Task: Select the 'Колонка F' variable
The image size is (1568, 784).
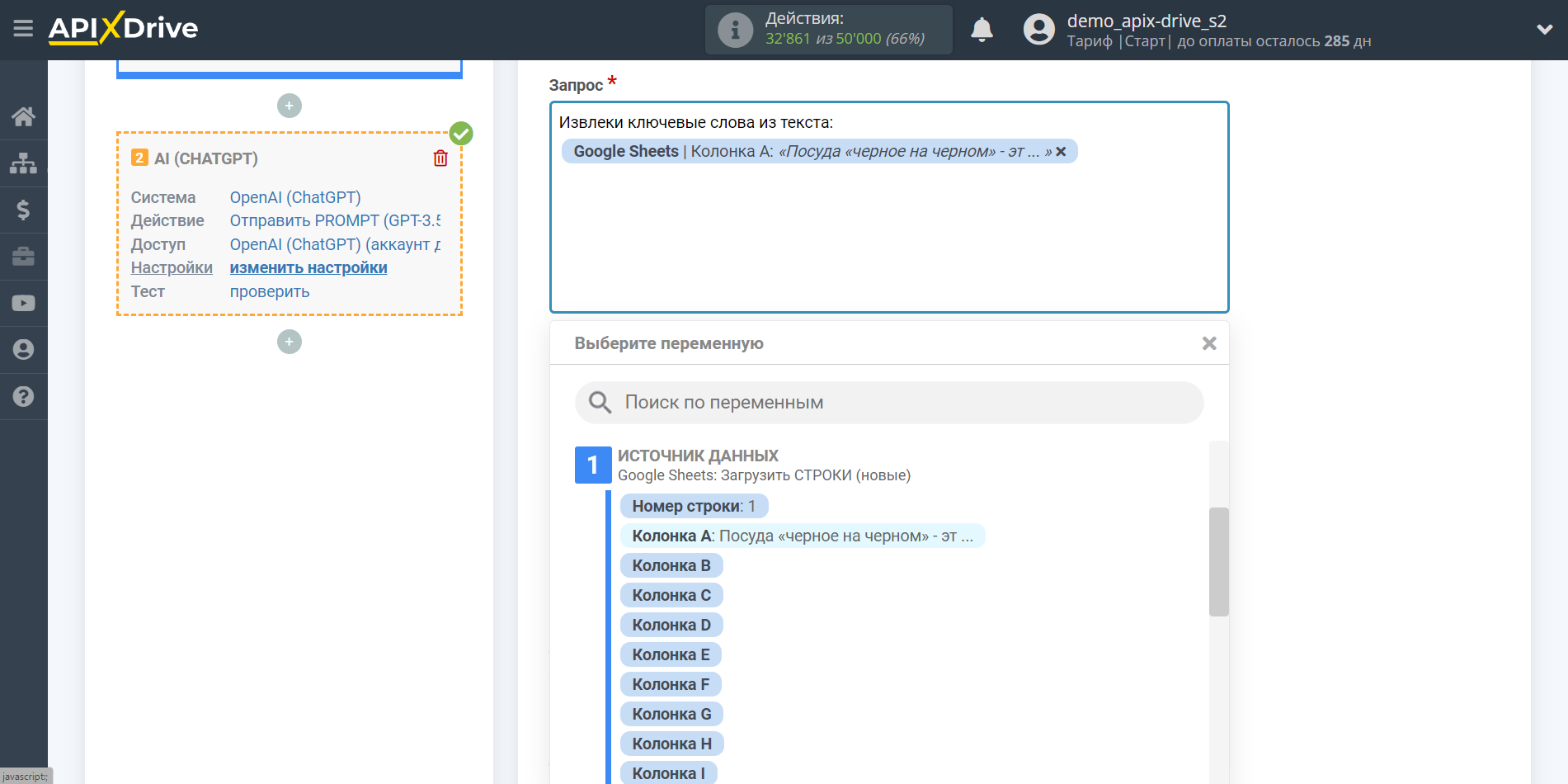Action: 671,684
